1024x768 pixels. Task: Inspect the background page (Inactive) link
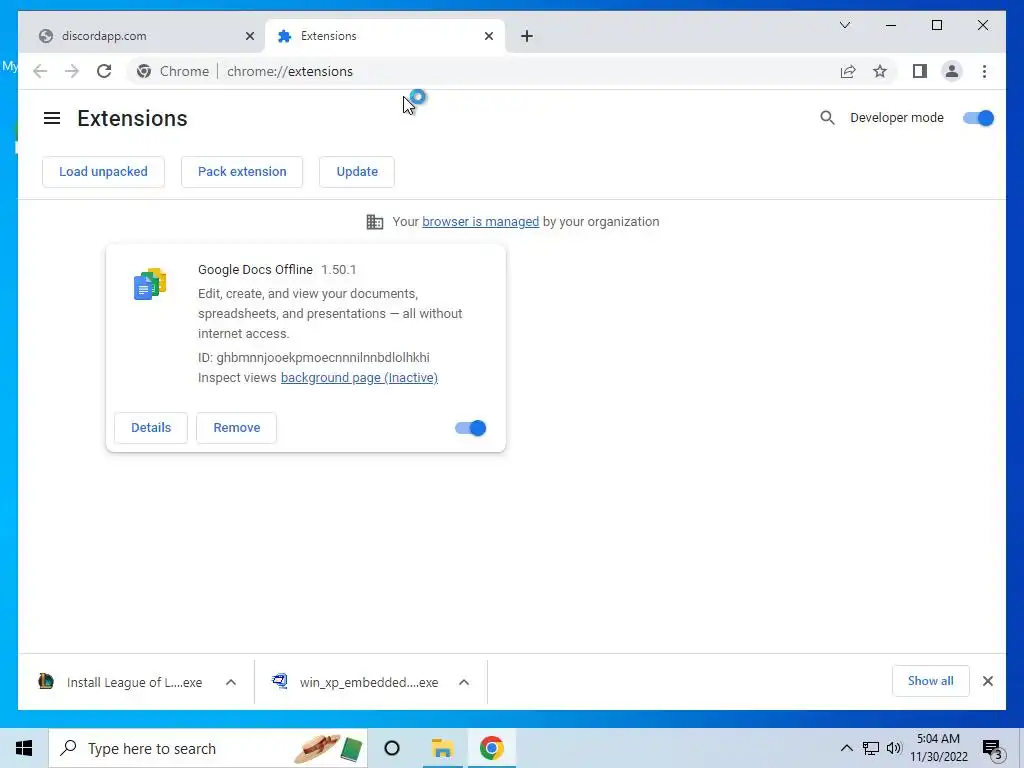point(359,377)
